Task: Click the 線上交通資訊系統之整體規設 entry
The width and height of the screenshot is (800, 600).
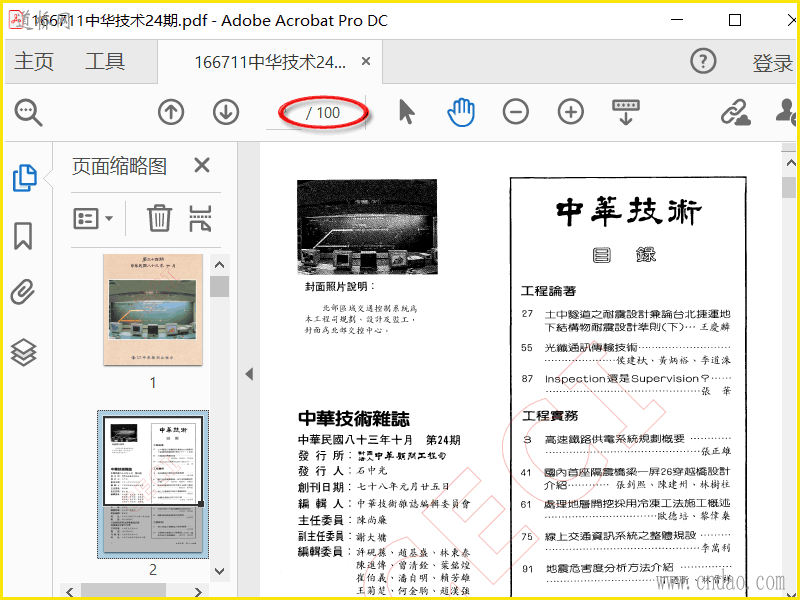Action: [x=620, y=536]
